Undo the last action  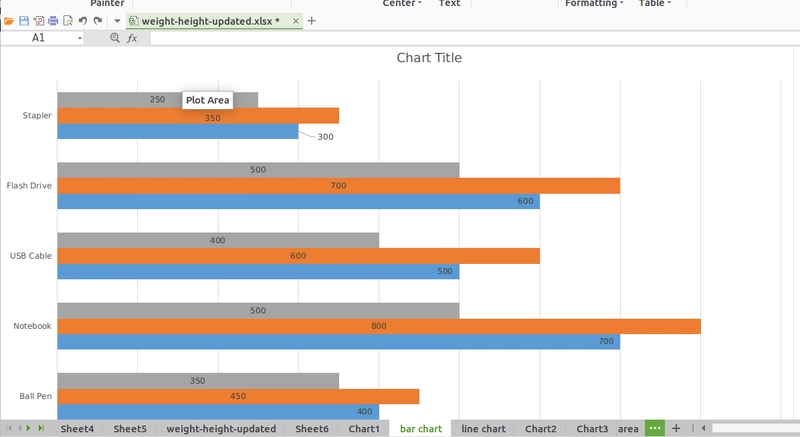[x=82, y=21]
